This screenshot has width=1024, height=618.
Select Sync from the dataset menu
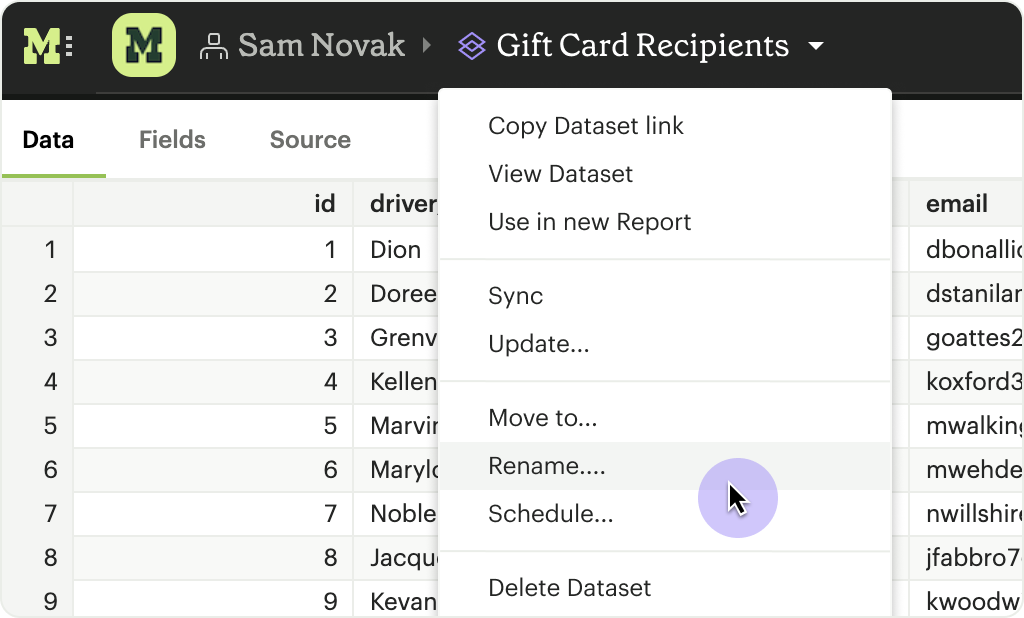coord(515,296)
